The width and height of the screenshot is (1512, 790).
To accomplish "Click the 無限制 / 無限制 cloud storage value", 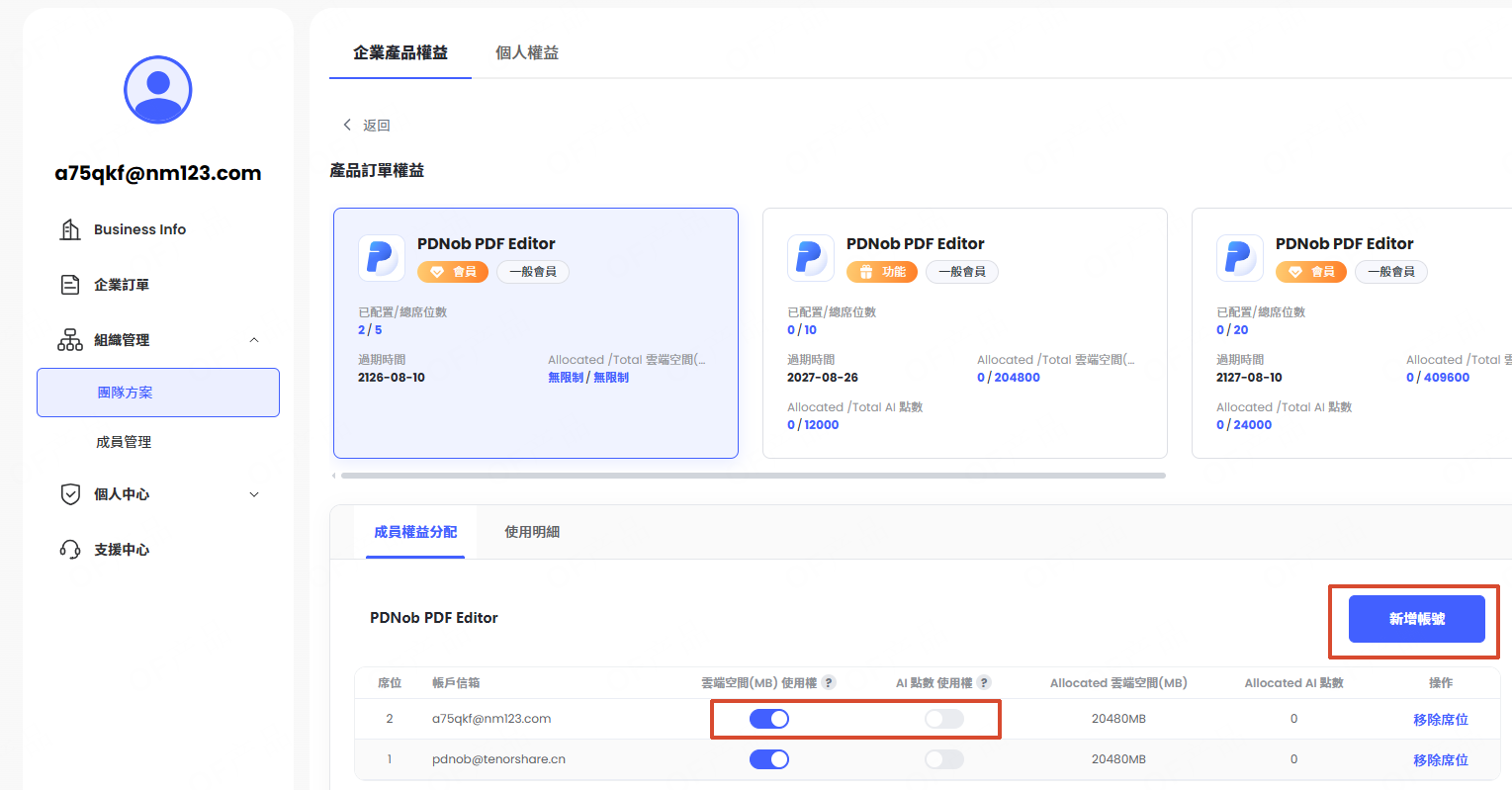I will tap(588, 378).
